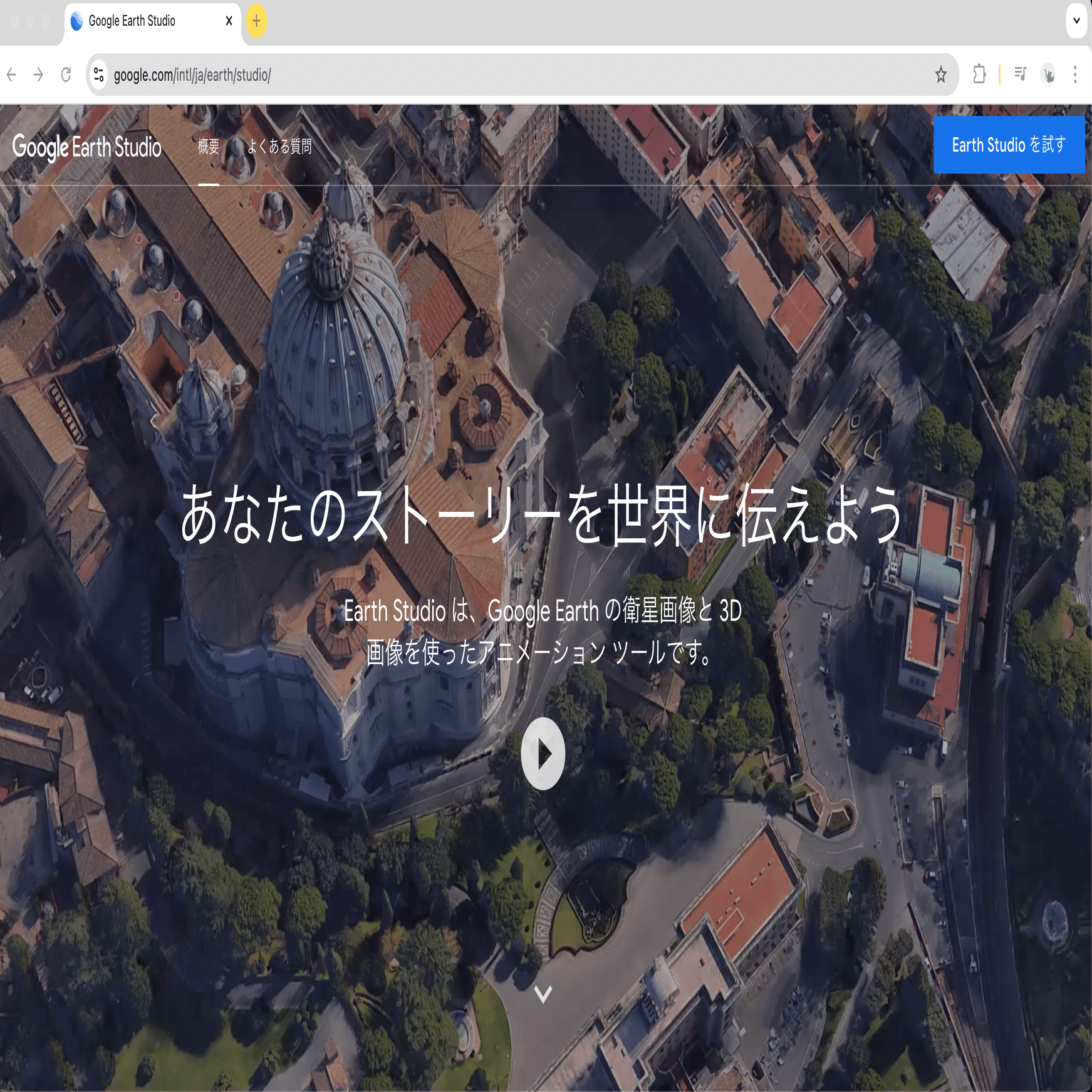Reload the current page
The width and height of the screenshot is (1092, 1092).
[66, 75]
